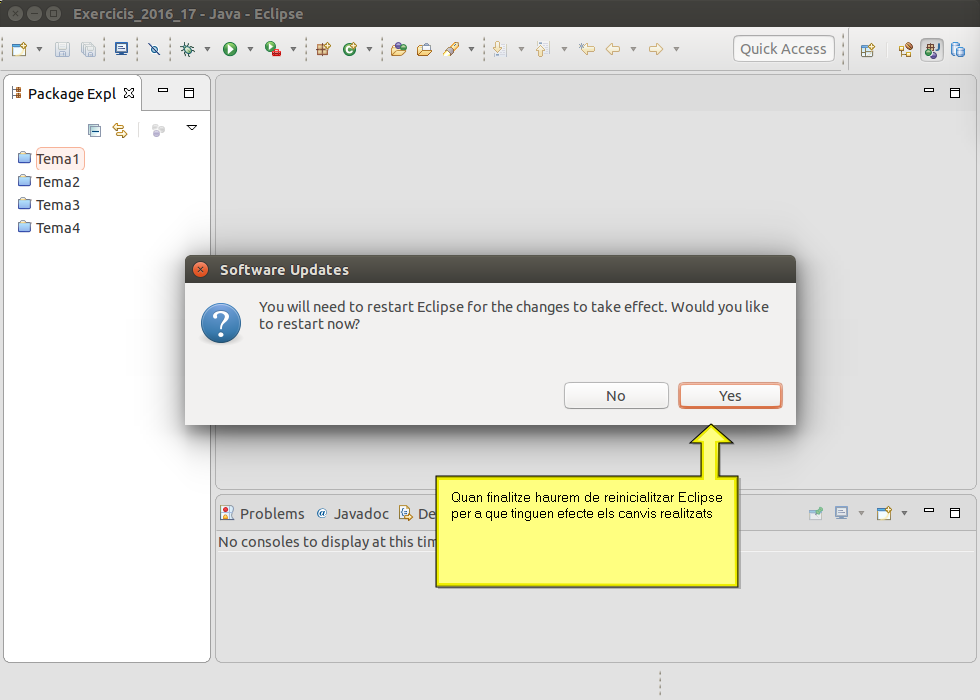
Task: Open the Debug configurations dropdown arrow
Action: (x=207, y=49)
